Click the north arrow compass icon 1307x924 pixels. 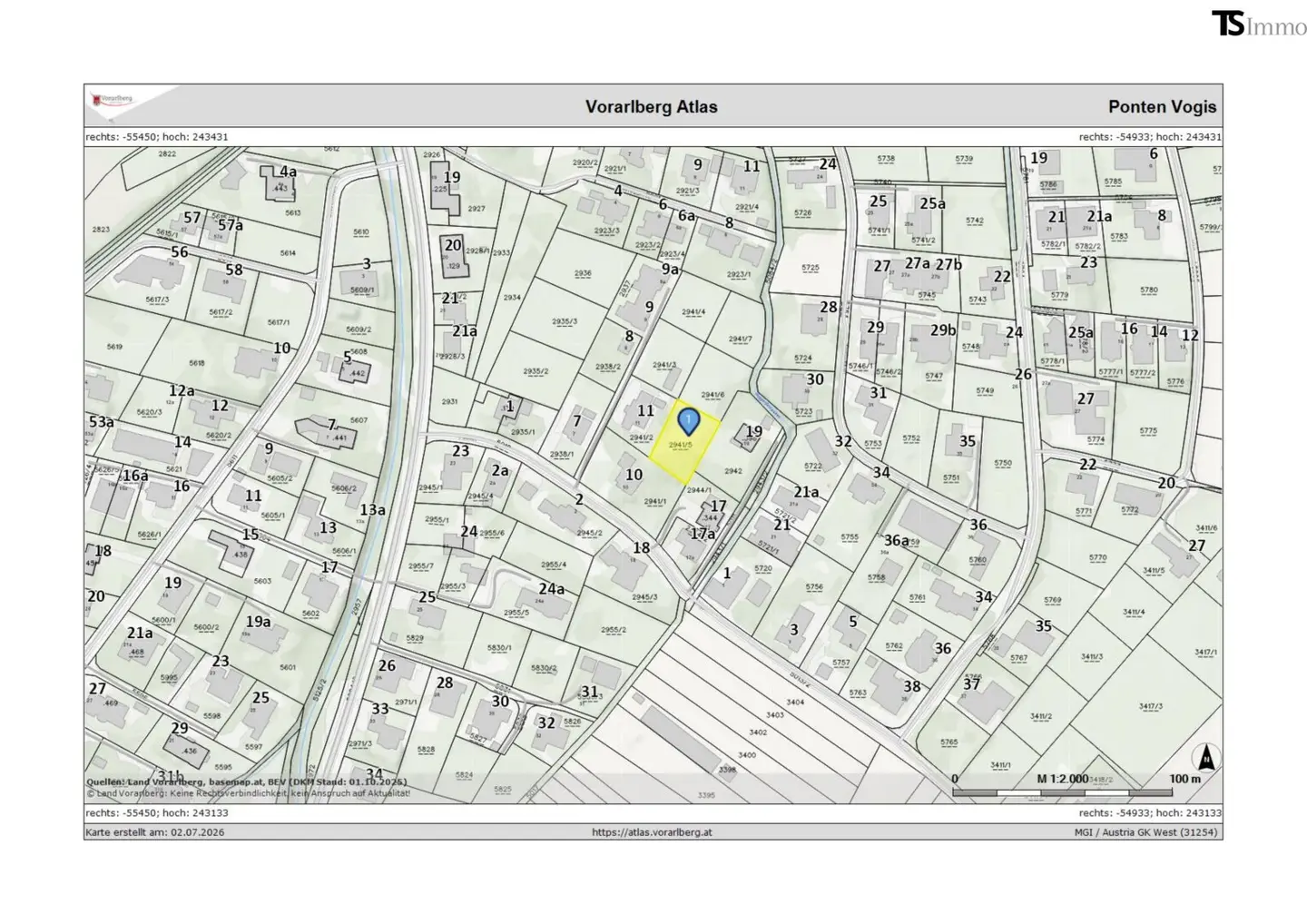[1206, 757]
